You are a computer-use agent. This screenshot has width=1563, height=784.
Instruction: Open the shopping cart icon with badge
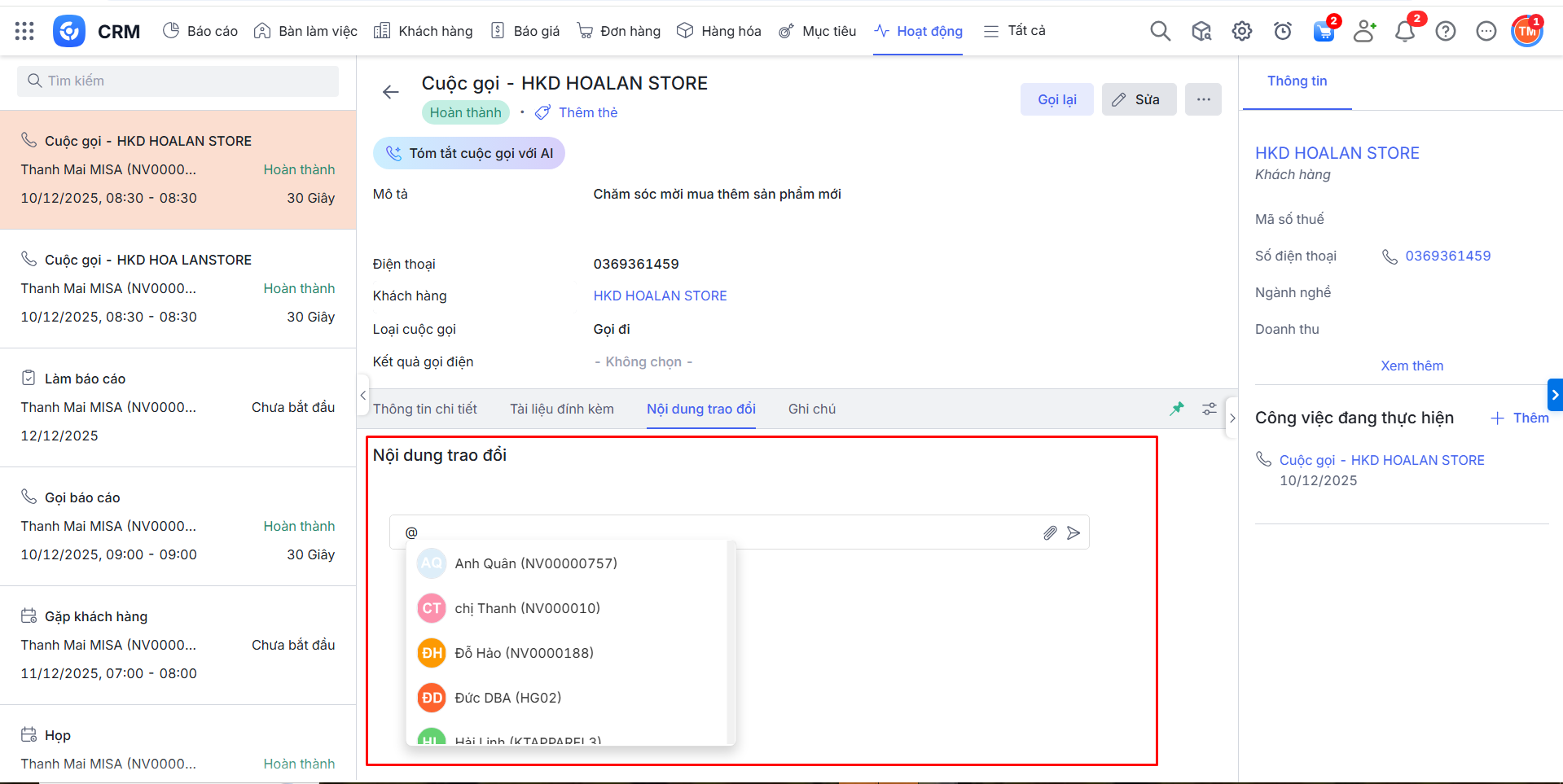point(1324,32)
